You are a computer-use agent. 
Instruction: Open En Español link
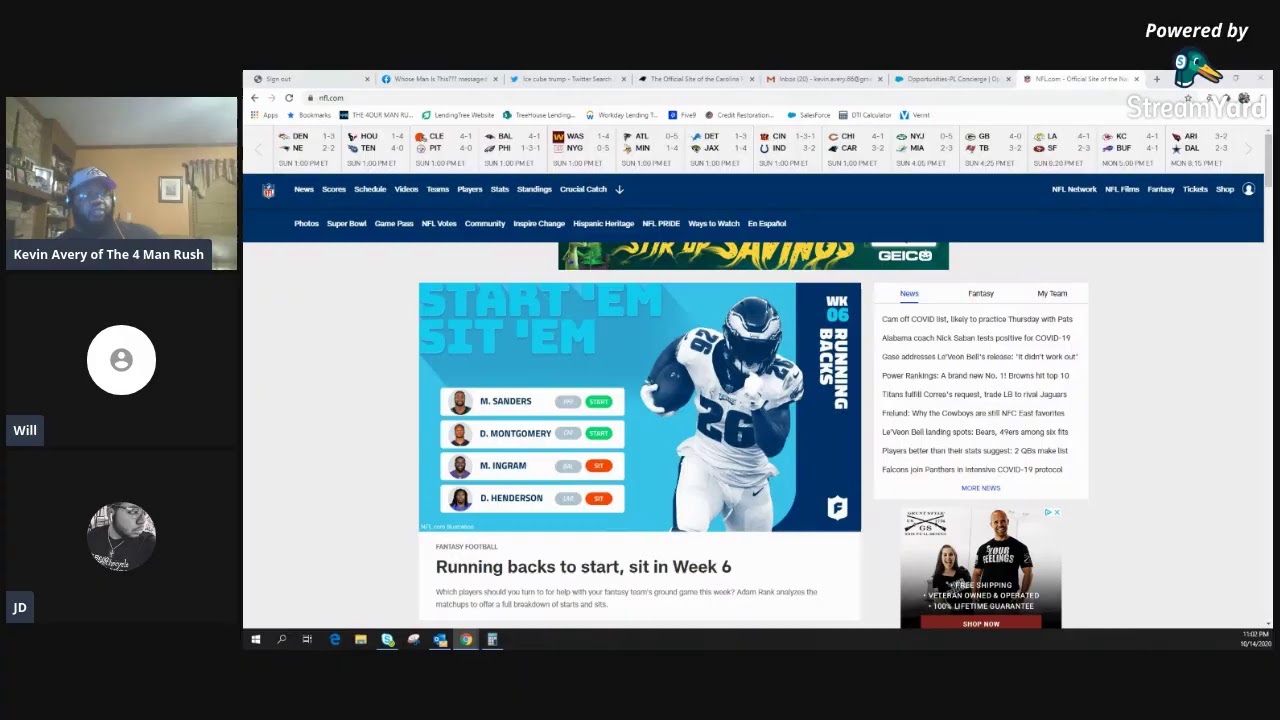(x=767, y=224)
